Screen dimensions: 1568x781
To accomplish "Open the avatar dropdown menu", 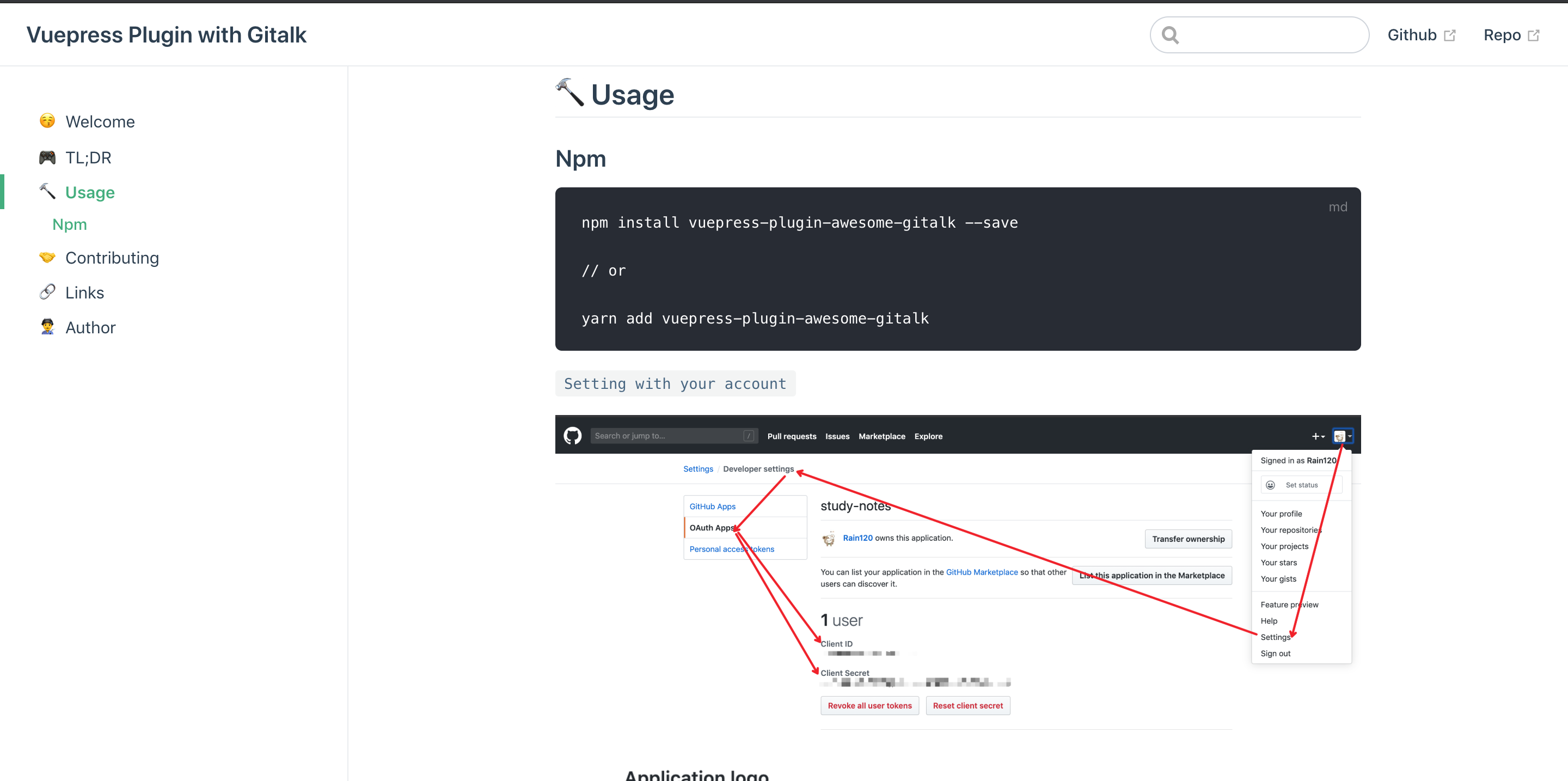I will click(x=1342, y=436).
